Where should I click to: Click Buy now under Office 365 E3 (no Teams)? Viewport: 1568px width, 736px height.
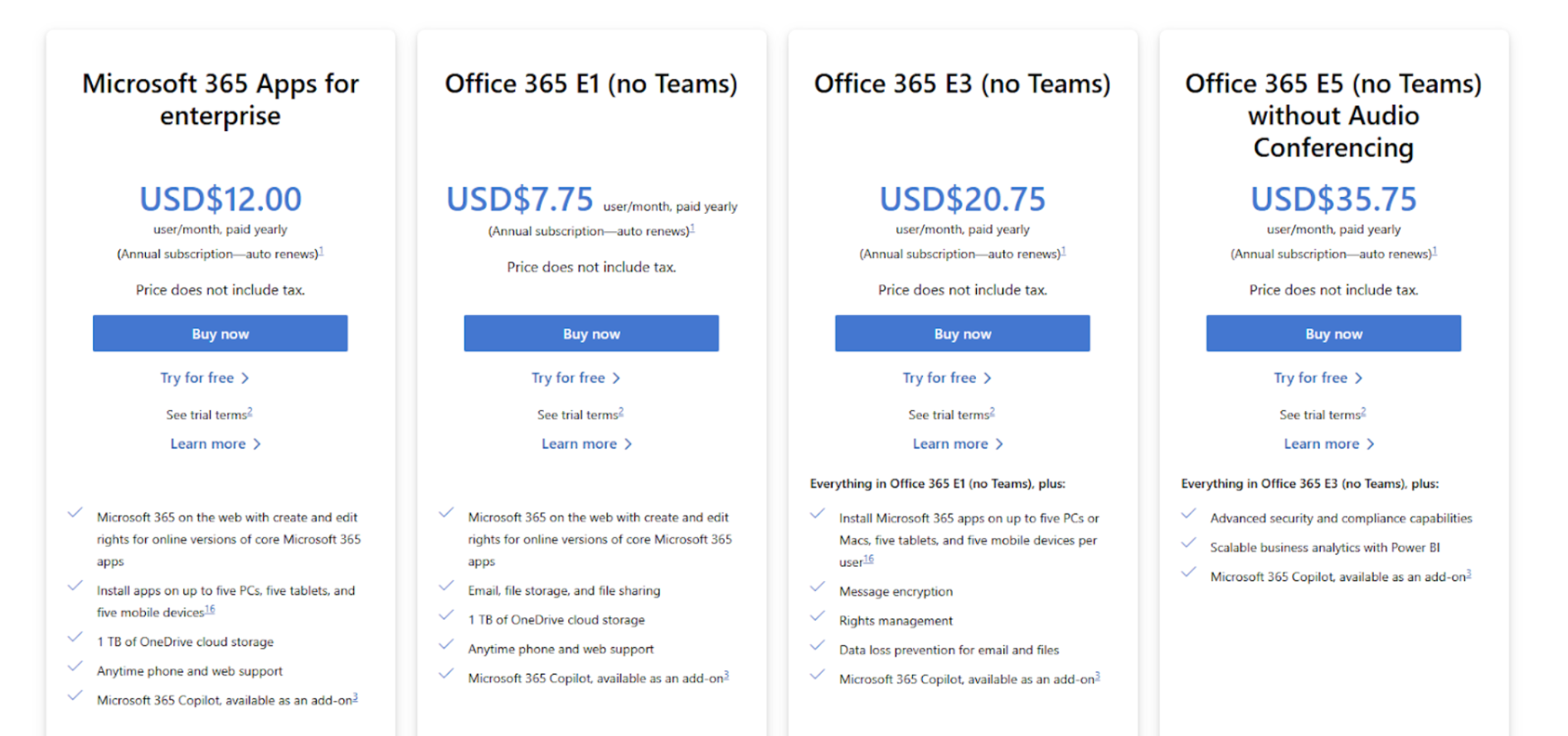[961, 333]
